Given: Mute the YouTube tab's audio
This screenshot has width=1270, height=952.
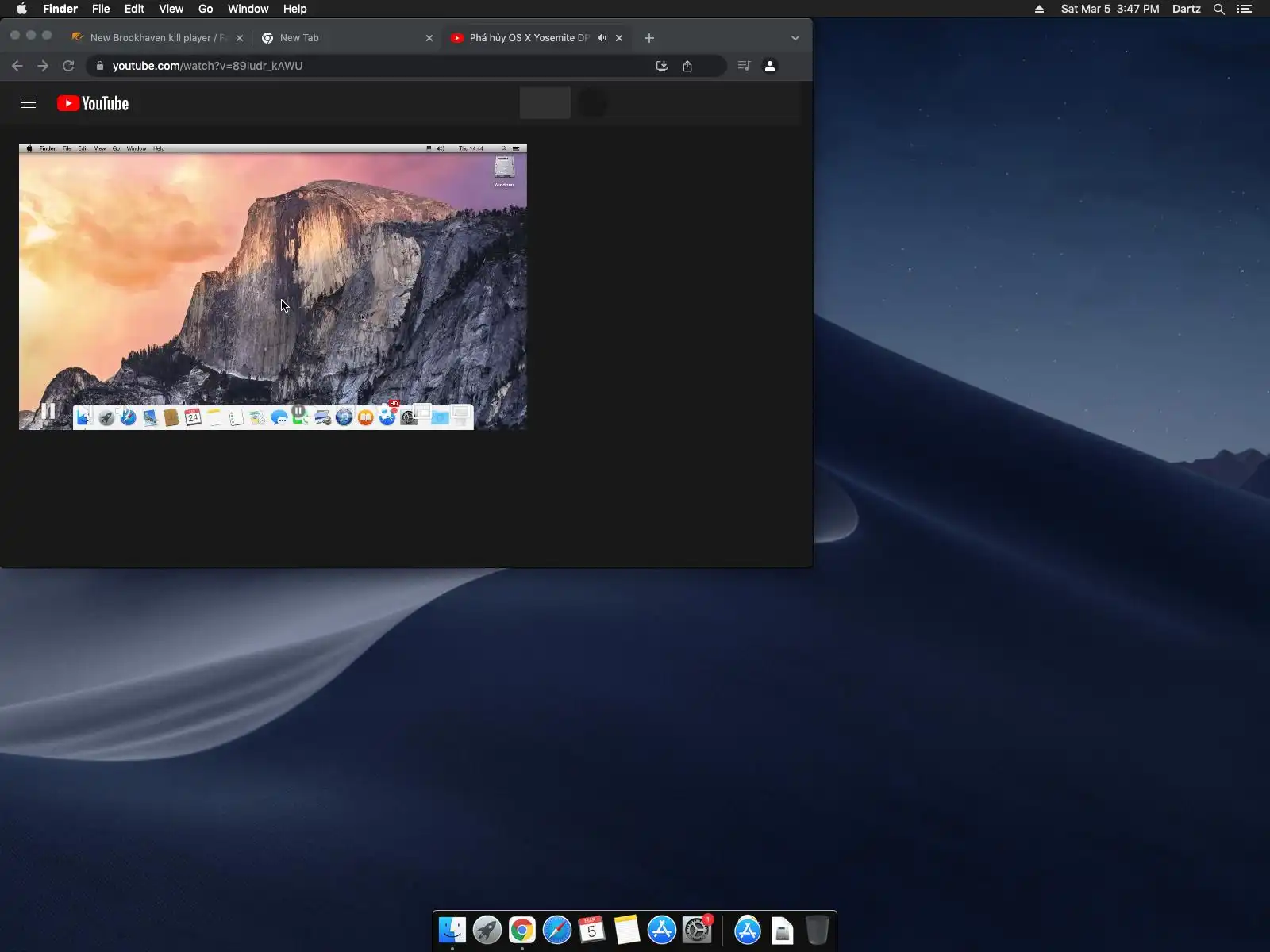Looking at the screenshot, I should [602, 38].
